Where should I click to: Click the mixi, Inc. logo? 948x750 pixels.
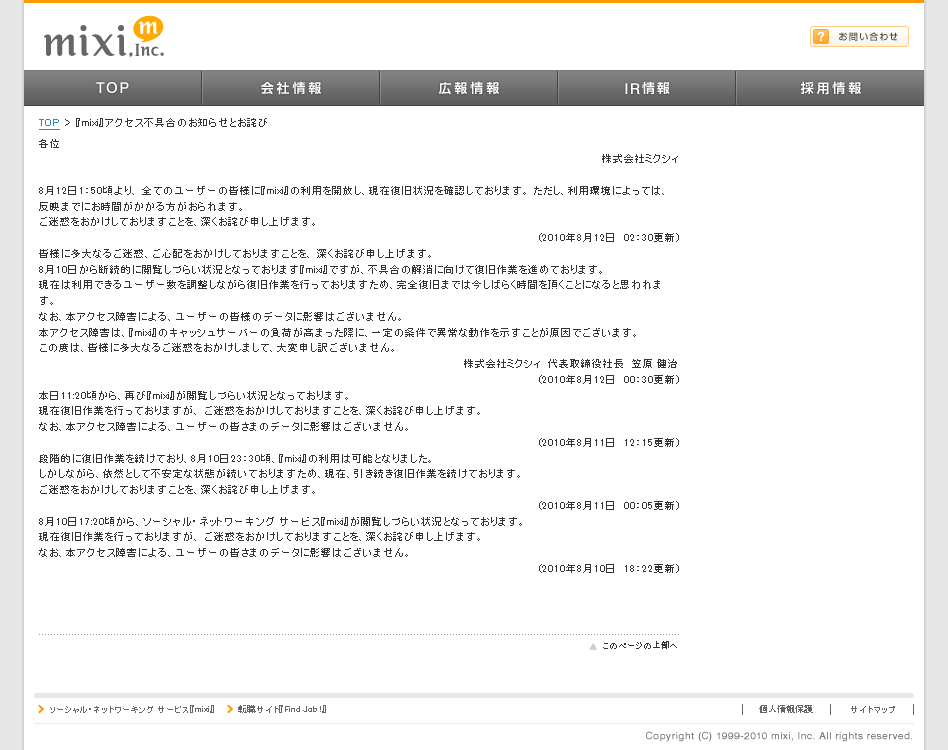coord(103,39)
